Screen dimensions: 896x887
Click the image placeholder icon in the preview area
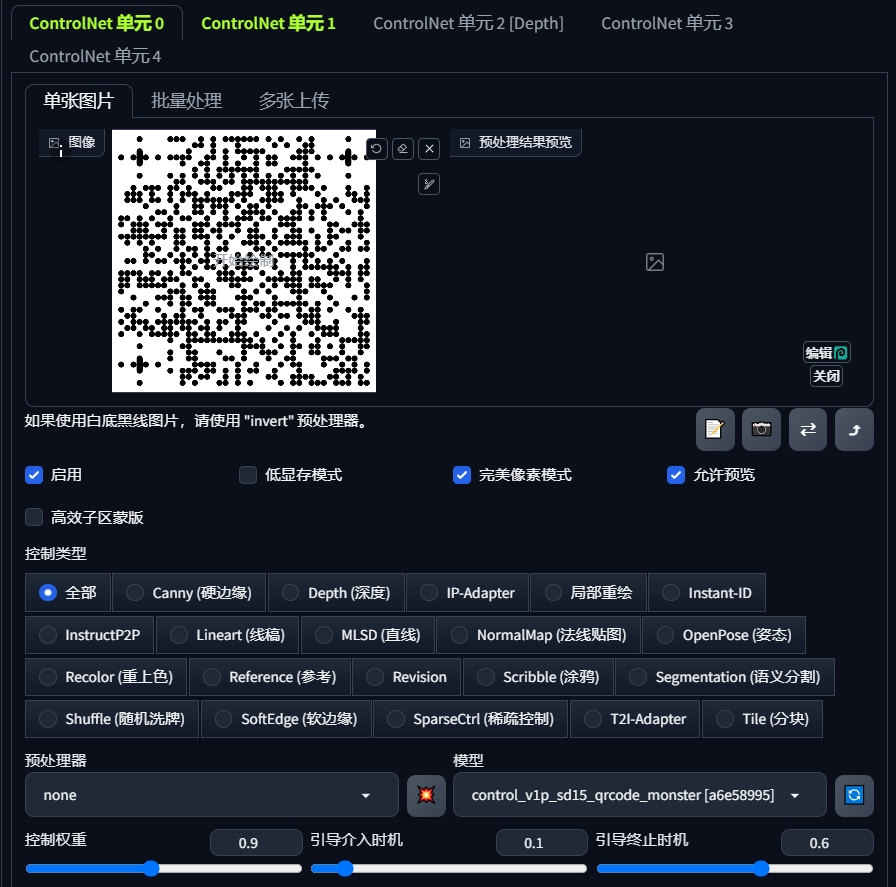pyautogui.click(x=655, y=262)
